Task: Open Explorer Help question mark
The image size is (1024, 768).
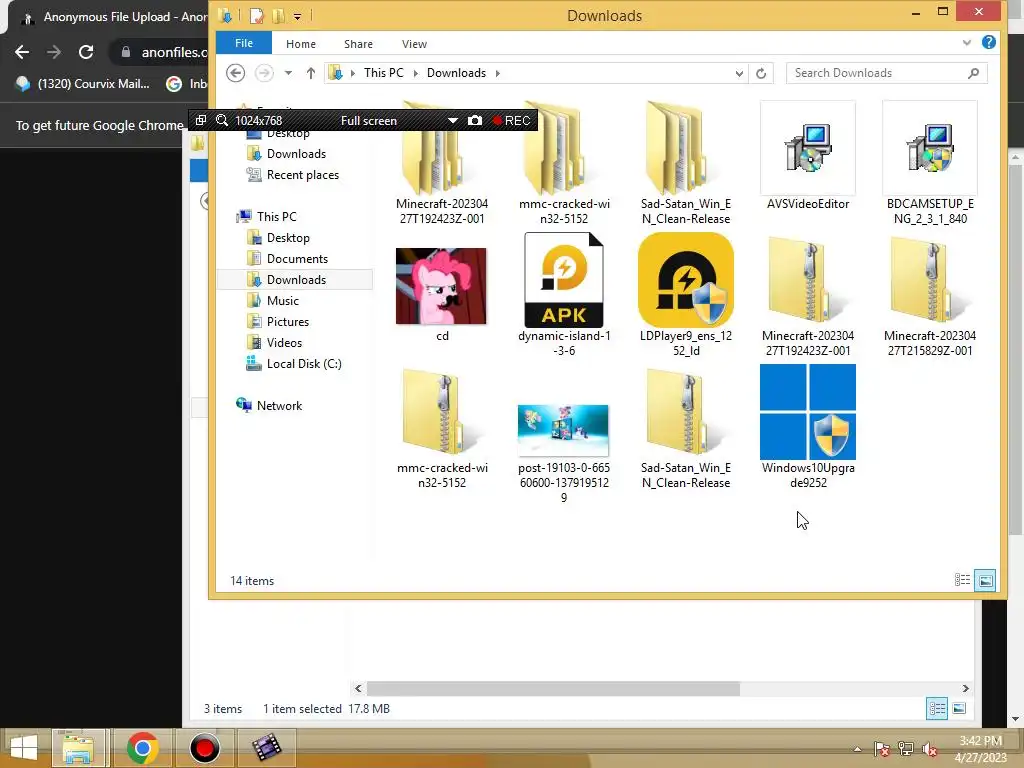Action: coord(989,42)
